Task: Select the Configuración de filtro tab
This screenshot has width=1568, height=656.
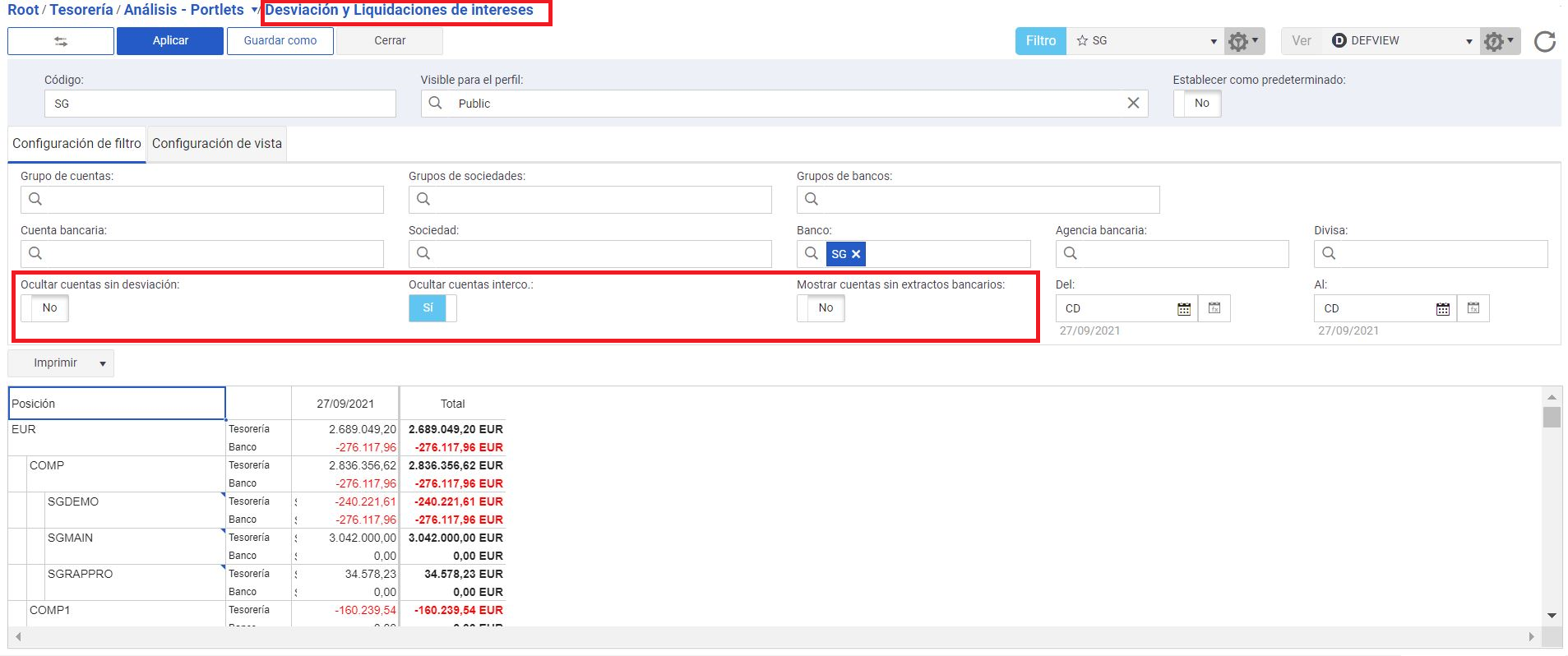Action: click(76, 144)
